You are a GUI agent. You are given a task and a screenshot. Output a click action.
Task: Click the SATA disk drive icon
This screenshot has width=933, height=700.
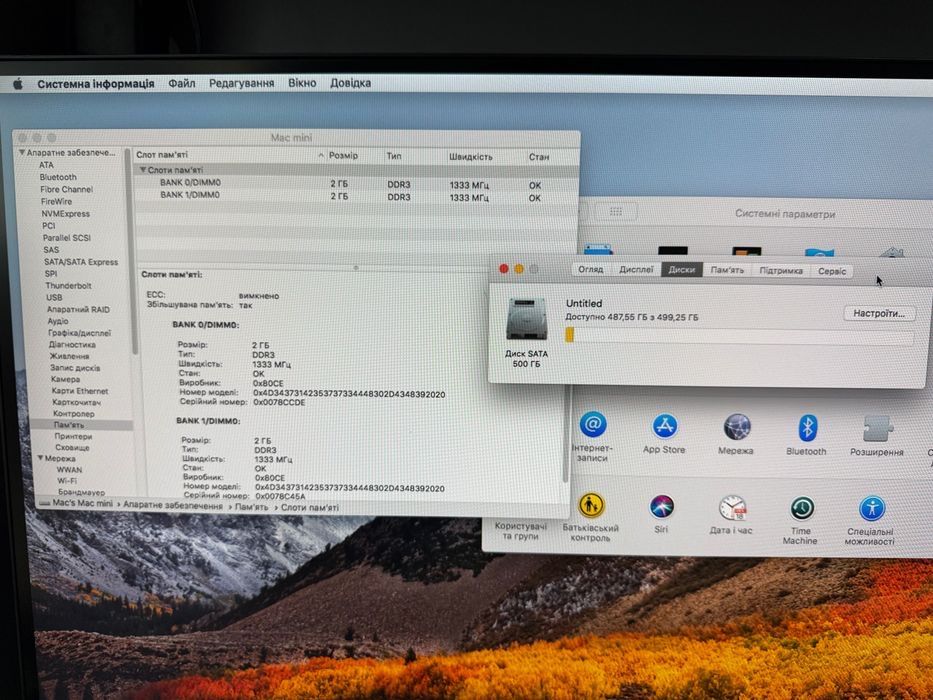coord(526,320)
